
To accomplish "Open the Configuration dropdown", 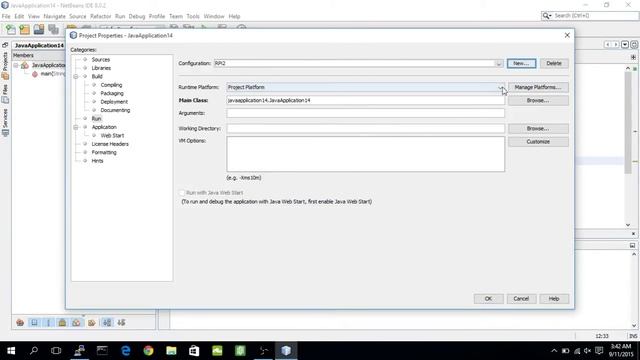I will (498, 64).
